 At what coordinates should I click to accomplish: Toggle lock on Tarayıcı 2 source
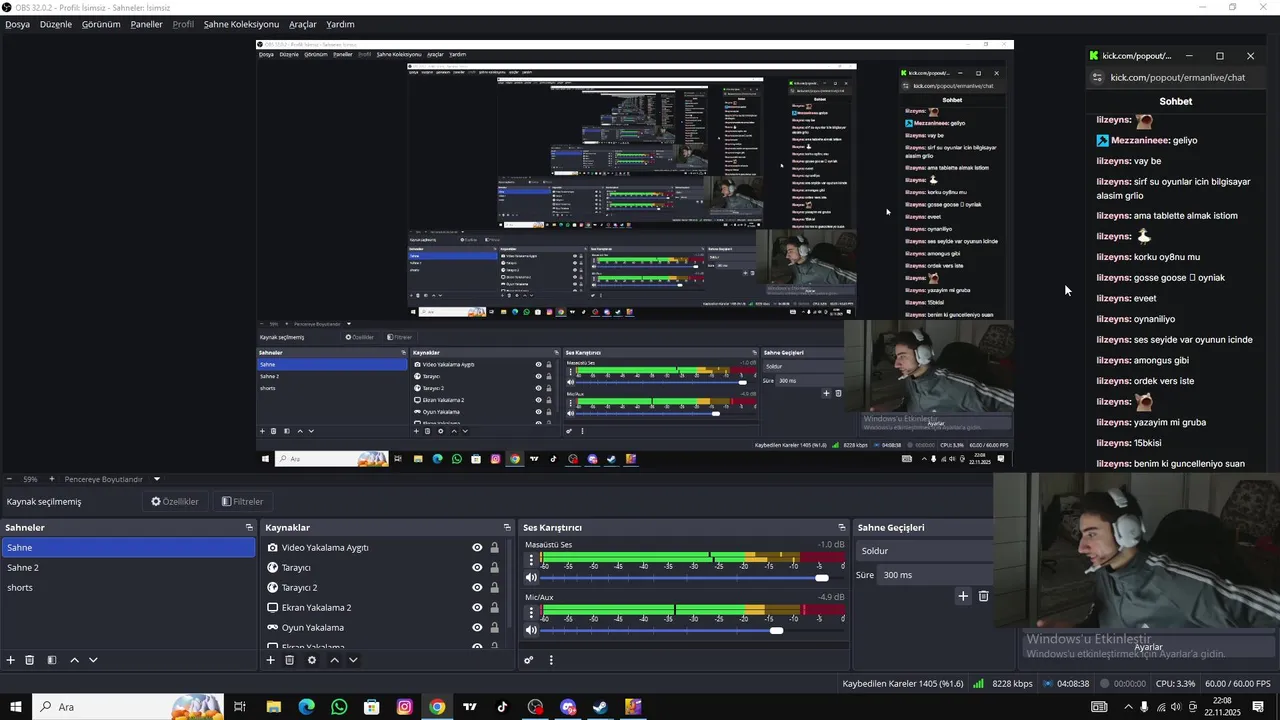click(x=494, y=588)
